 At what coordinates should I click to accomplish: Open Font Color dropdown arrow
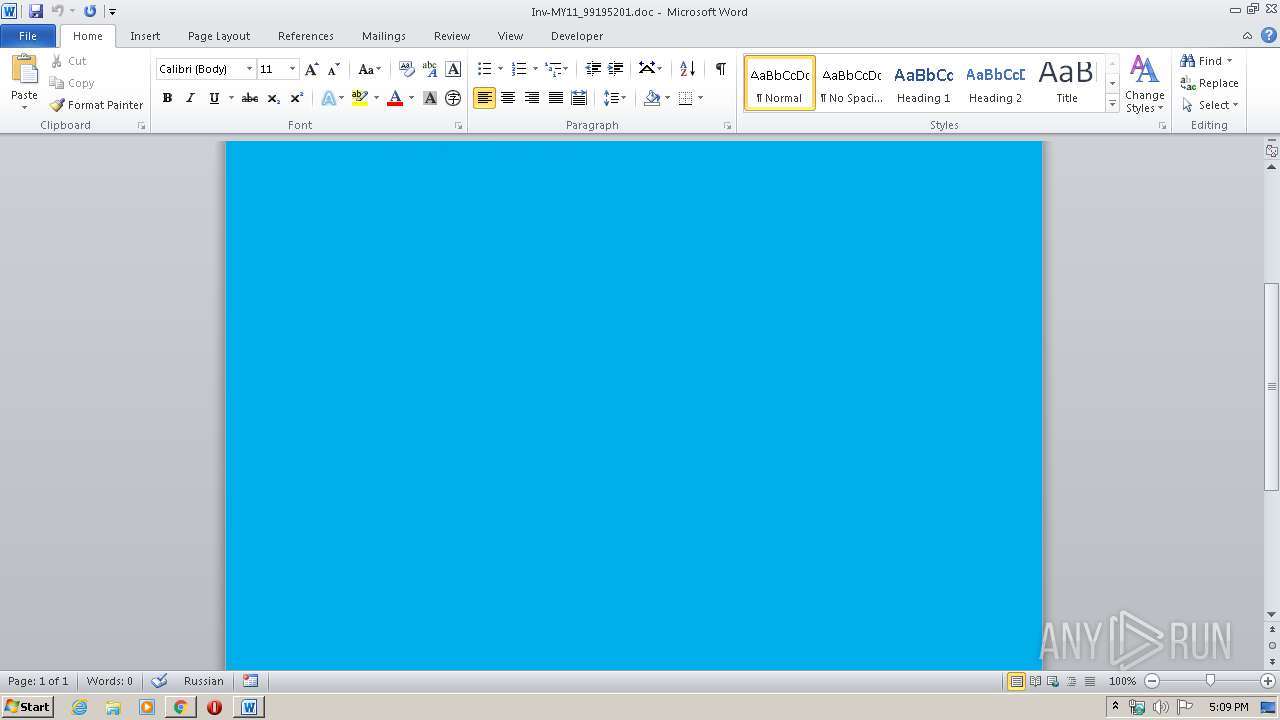[x=411, y=98]
